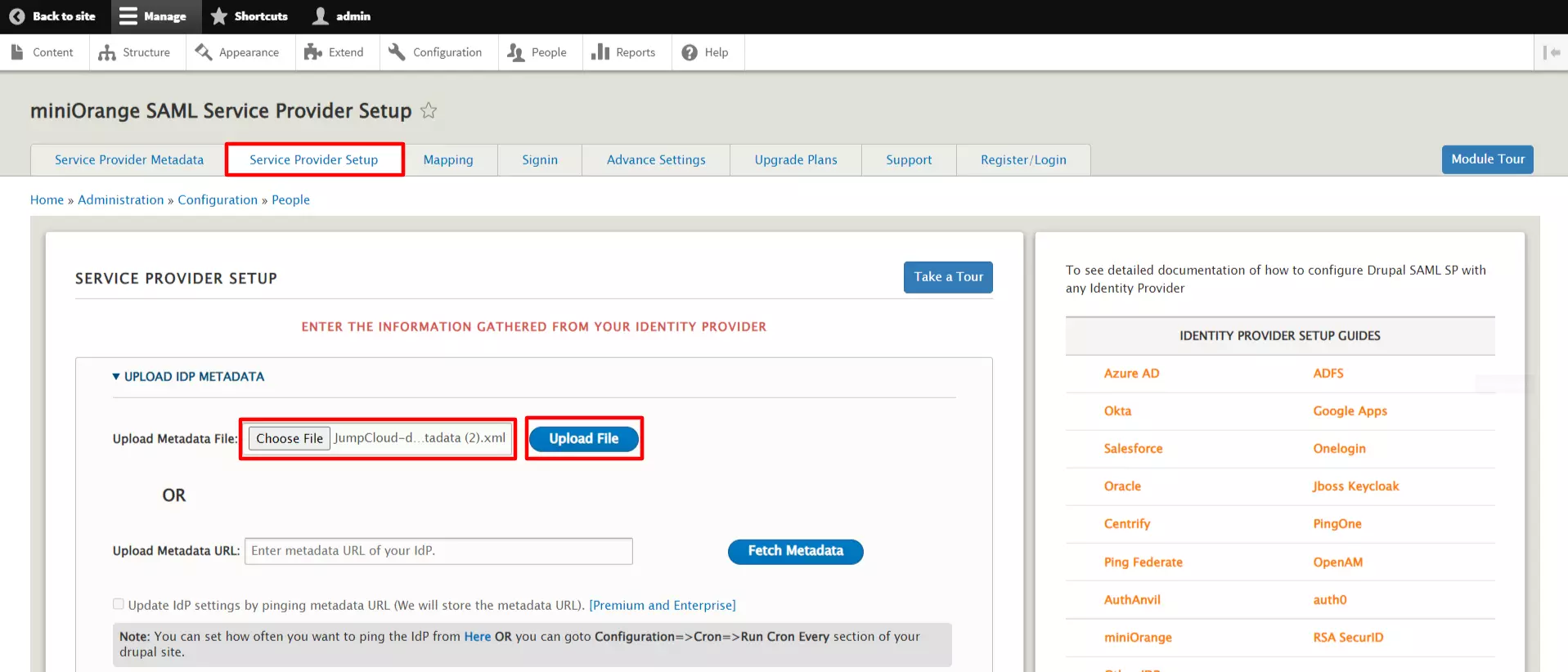Open the Upgrade Plans tab

pos(796,160)
